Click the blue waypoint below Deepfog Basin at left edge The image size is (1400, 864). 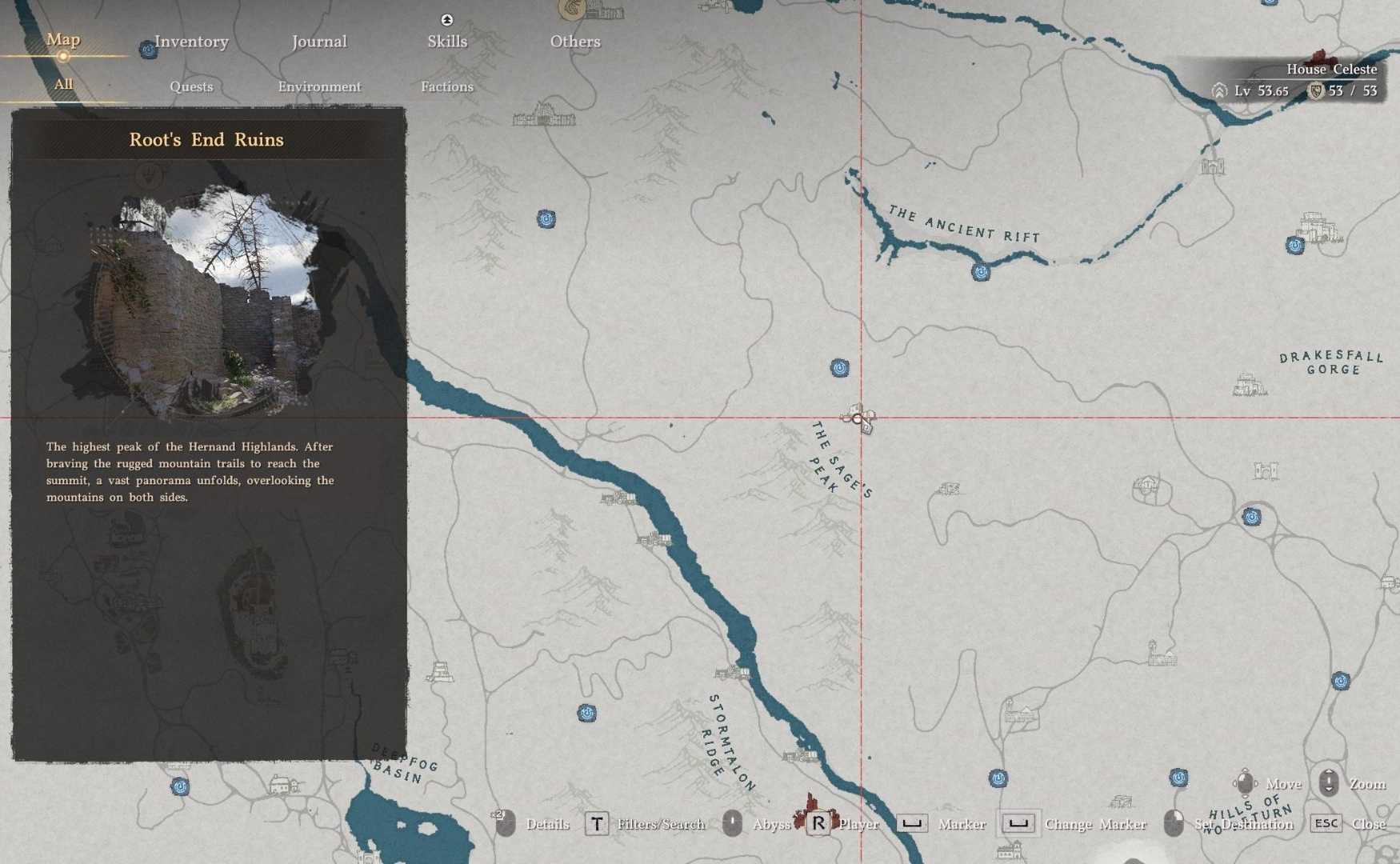(x=181, y=787)
